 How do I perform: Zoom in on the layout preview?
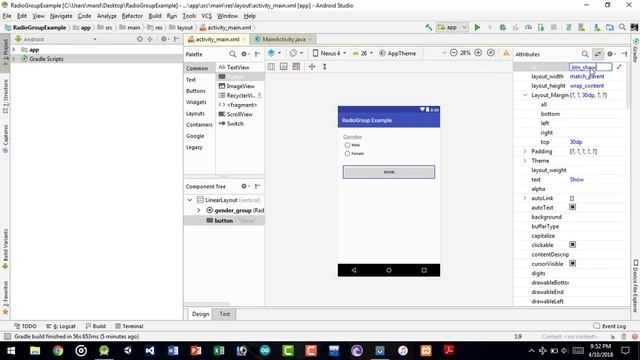click(x=478, y=53)
